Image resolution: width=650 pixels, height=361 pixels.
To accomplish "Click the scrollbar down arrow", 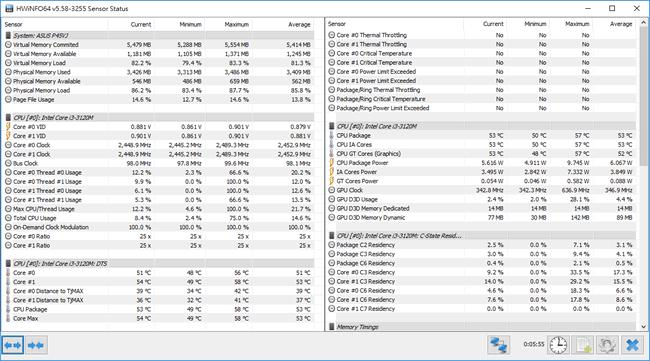I will 643,327.
